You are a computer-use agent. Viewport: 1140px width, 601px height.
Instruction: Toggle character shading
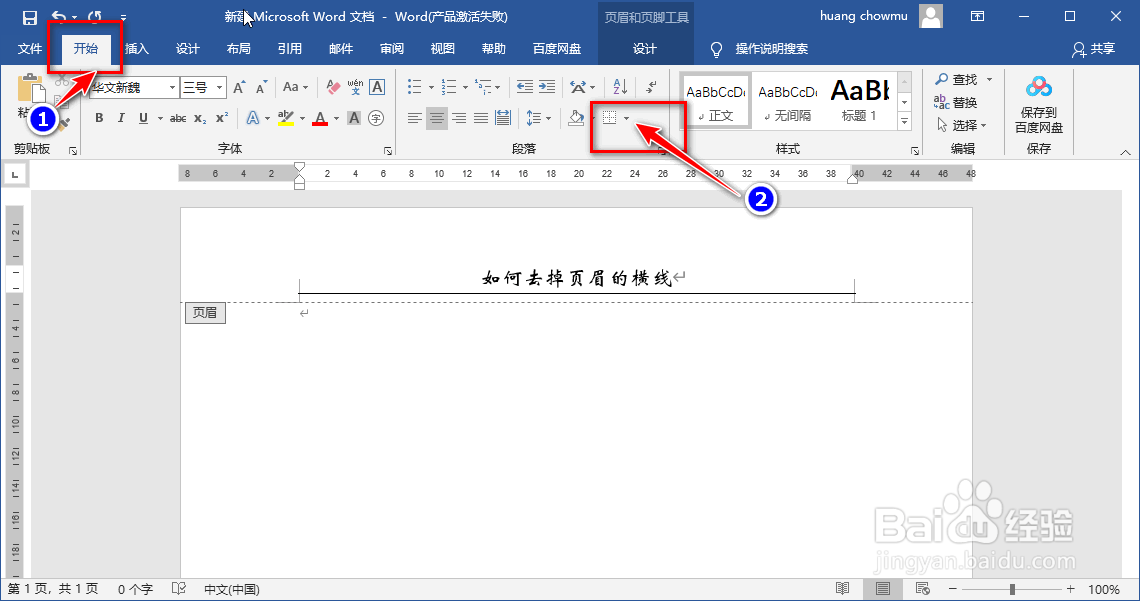[354, 118]
